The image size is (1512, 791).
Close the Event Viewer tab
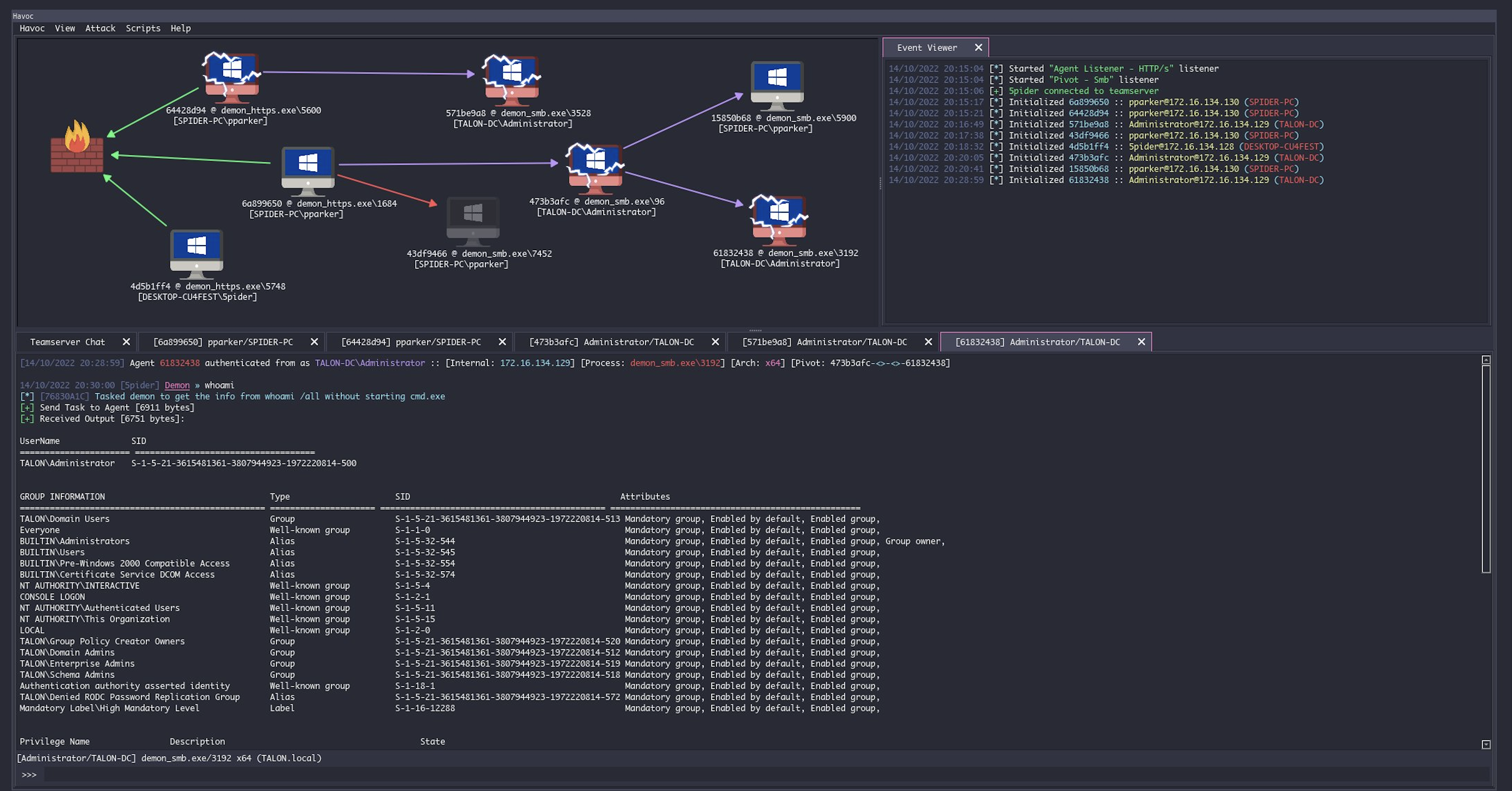coord(978,48)
